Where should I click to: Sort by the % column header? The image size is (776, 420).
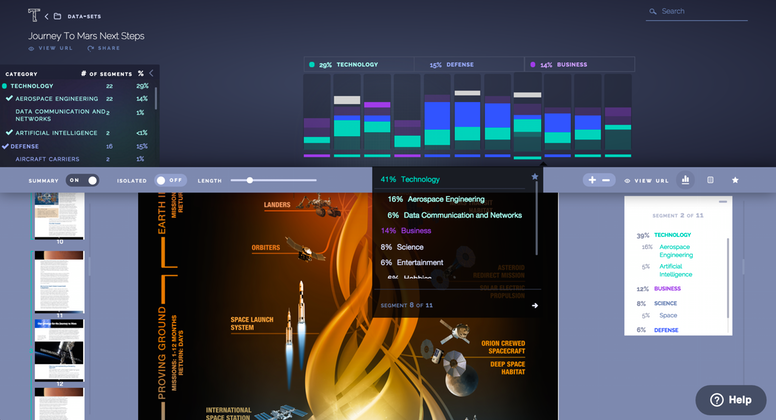point(141,73)
